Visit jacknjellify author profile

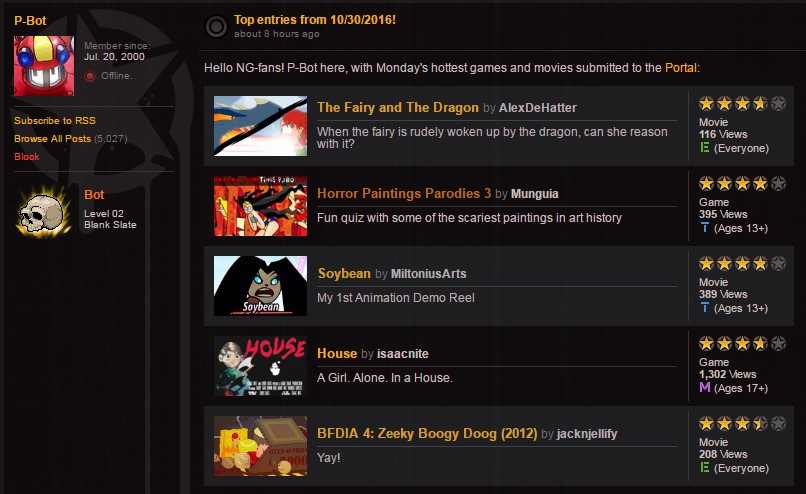(x=587, y=434)
